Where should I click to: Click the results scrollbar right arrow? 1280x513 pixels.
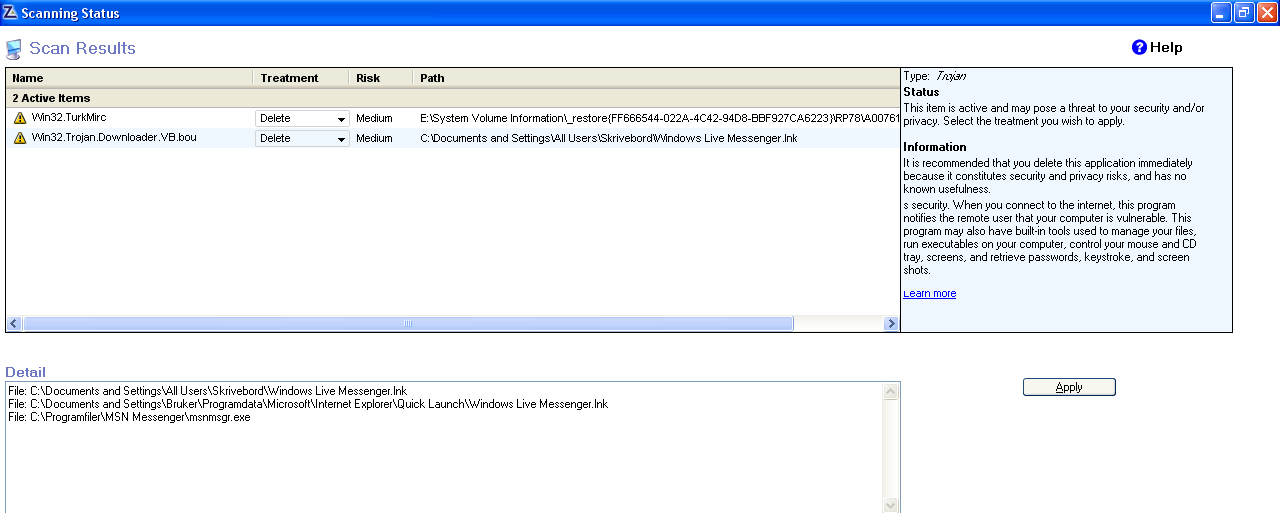(x=891, y=324)
